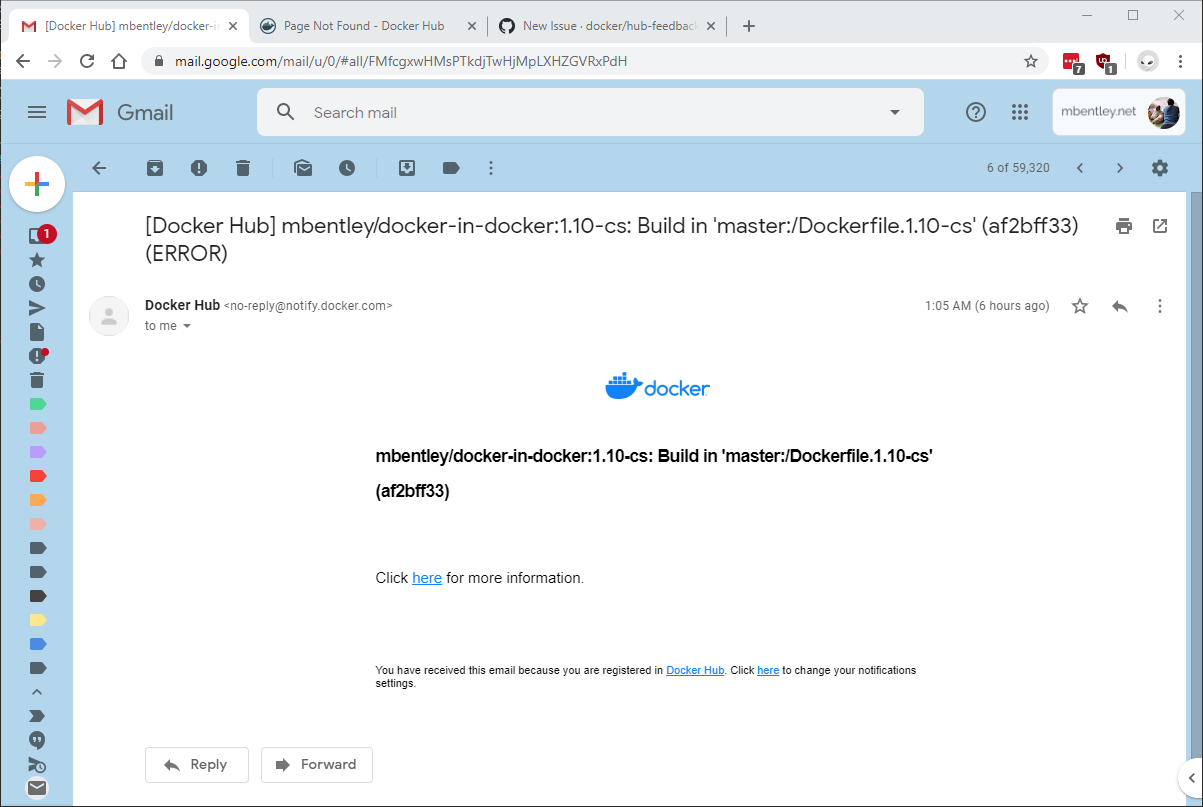Snooze this email from the toolbar
This screenshot has width=1203, height=807.
click(x=347, y=168)
